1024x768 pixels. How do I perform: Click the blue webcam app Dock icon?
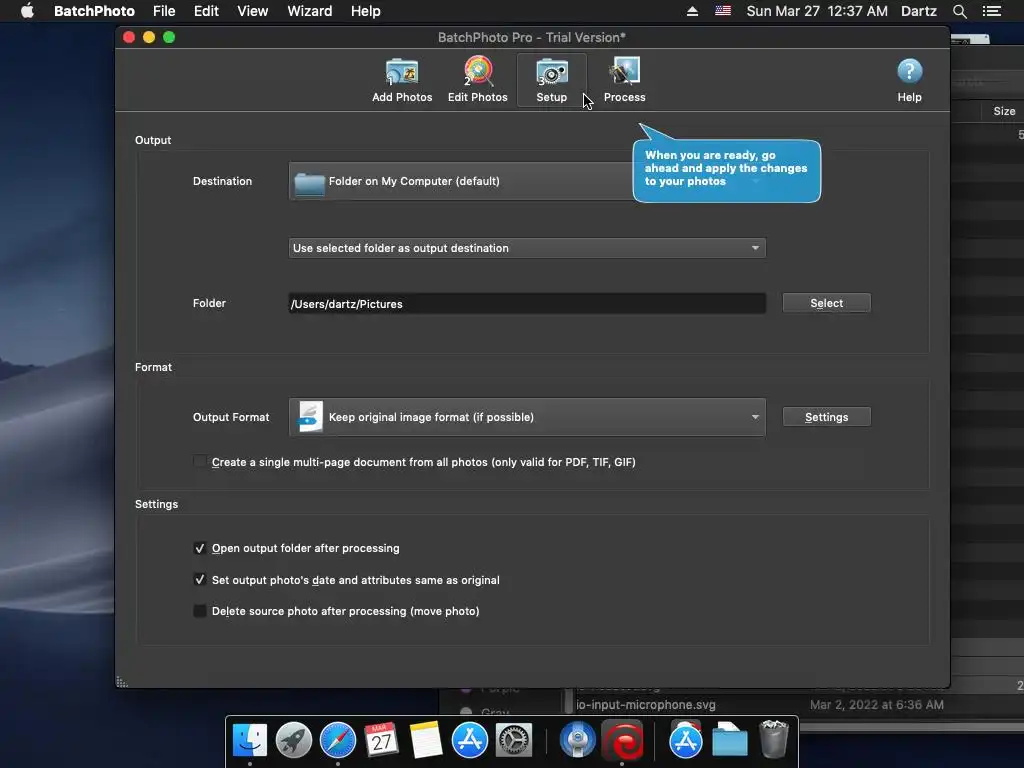[x=578, y=741]
